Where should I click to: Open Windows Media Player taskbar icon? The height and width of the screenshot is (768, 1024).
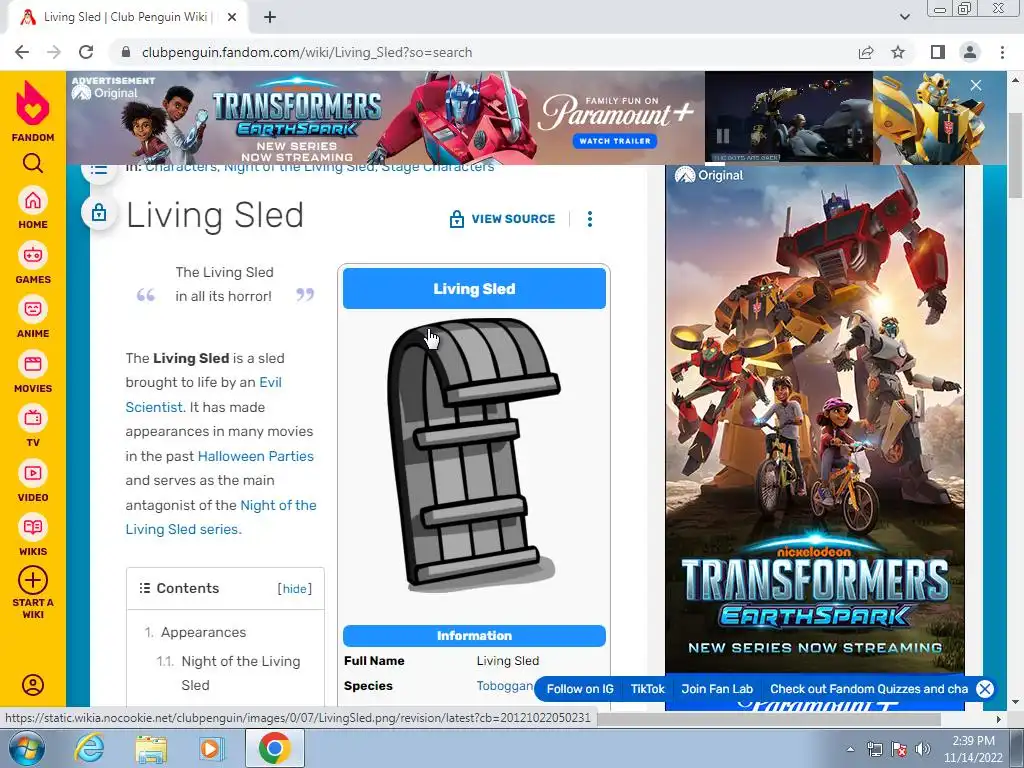(x=211, y=748)
